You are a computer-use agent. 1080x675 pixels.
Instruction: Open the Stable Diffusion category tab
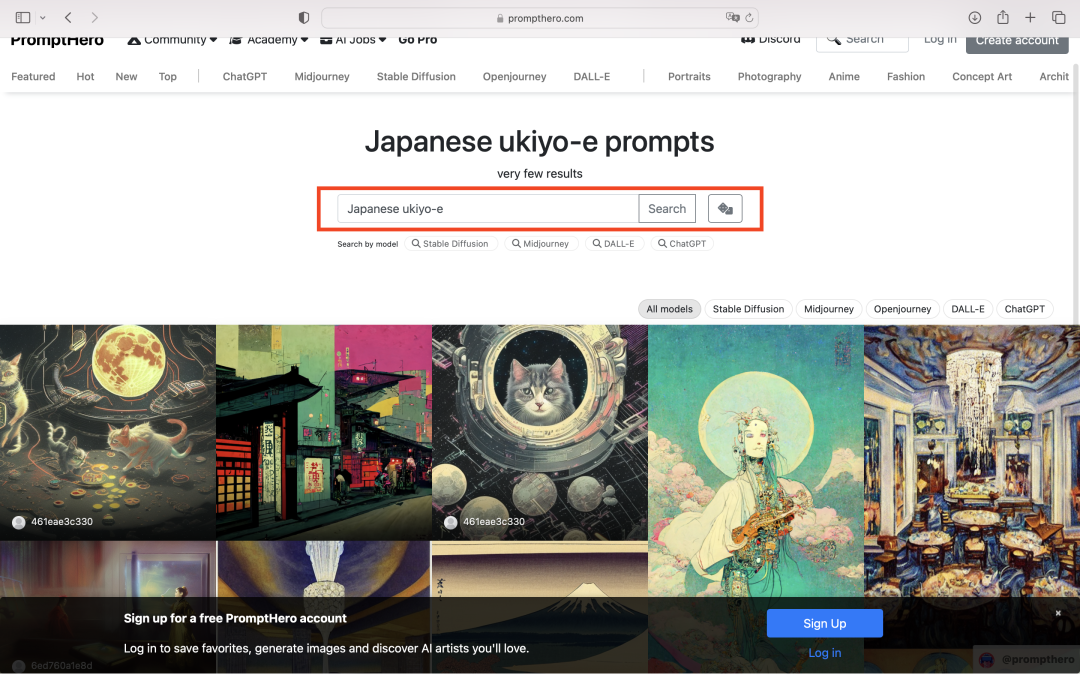point(416,76)
